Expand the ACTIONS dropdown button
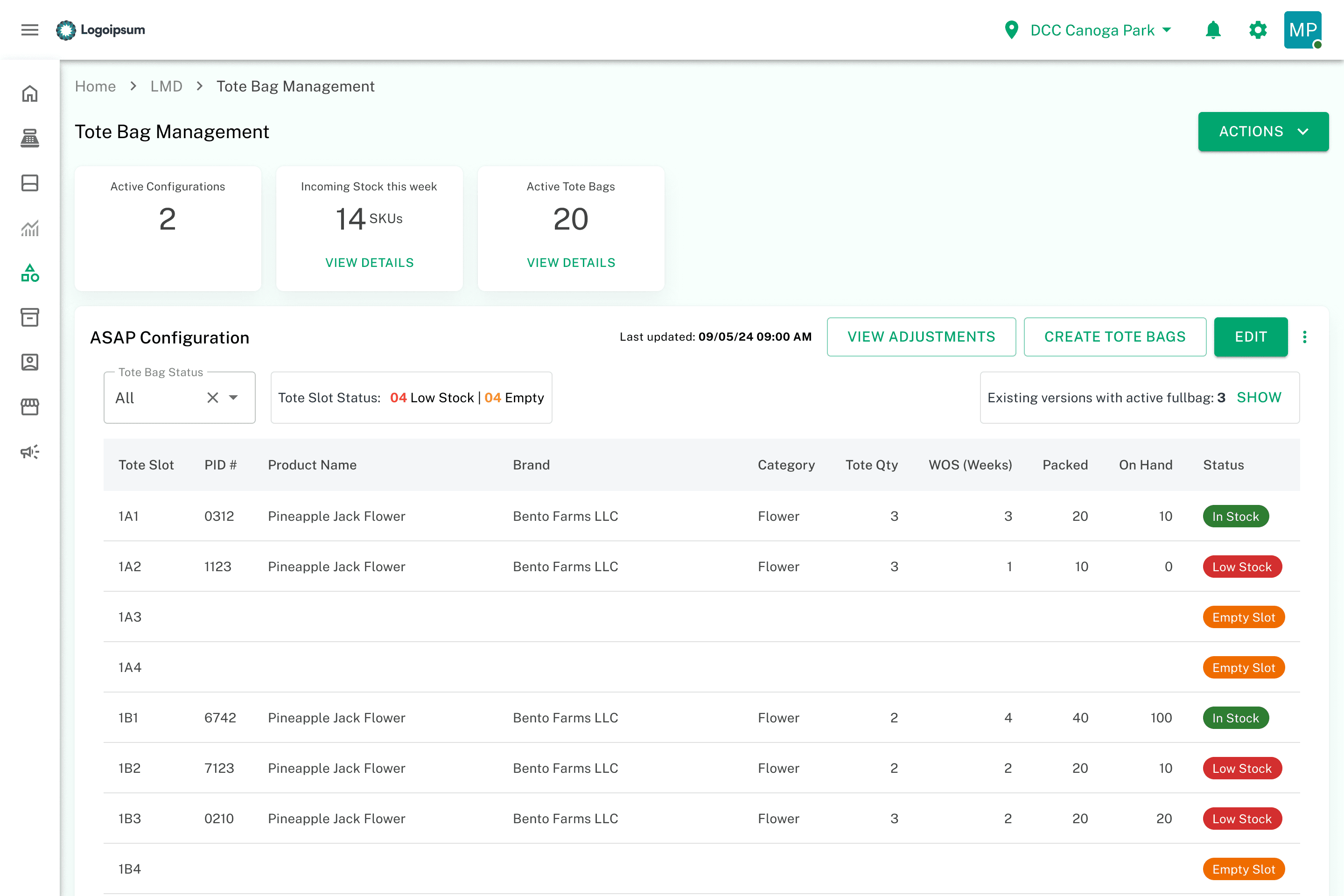The height and width of the screenshot is (896, 1344). 1263,132
